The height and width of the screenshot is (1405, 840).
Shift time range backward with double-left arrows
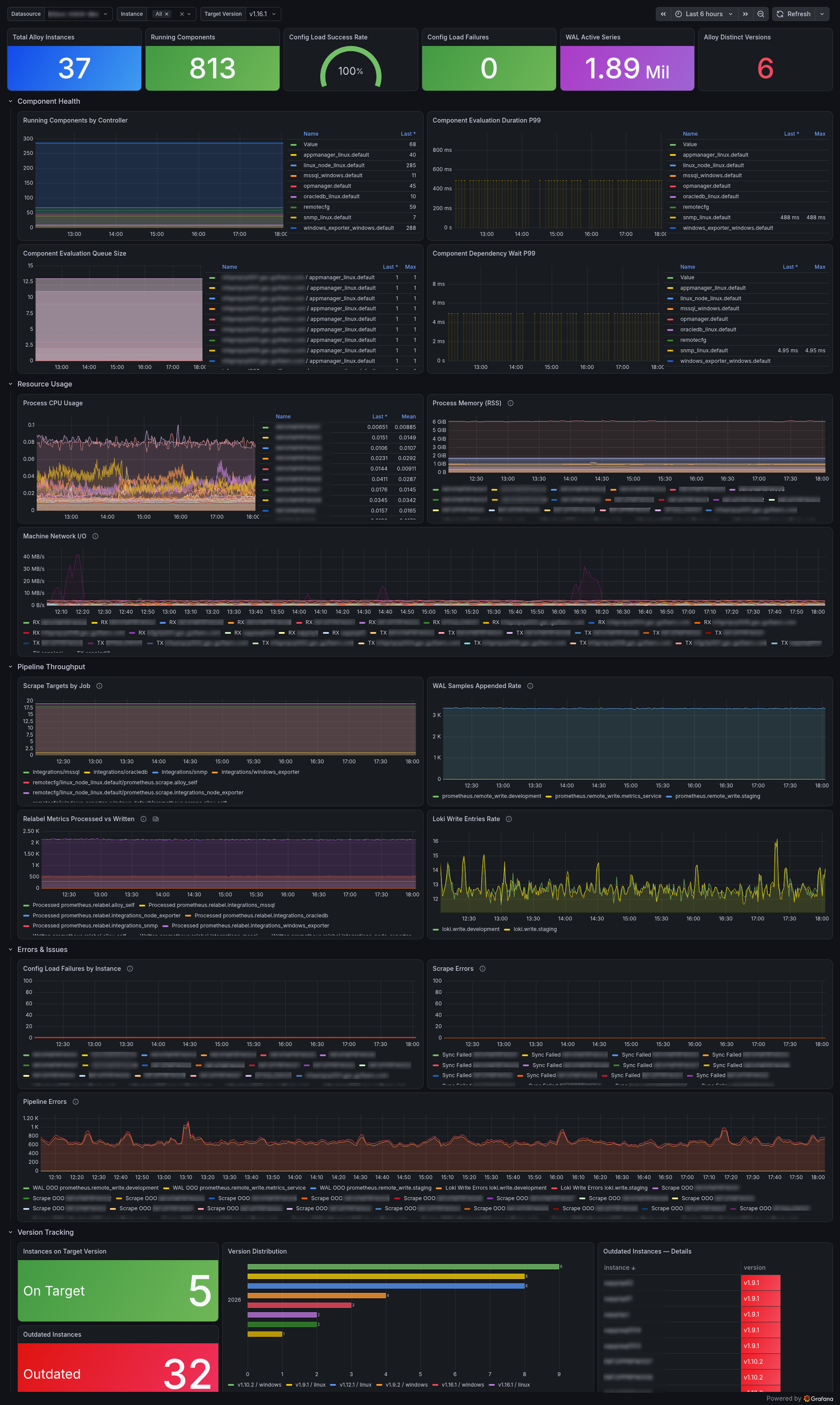click(663, 14)
